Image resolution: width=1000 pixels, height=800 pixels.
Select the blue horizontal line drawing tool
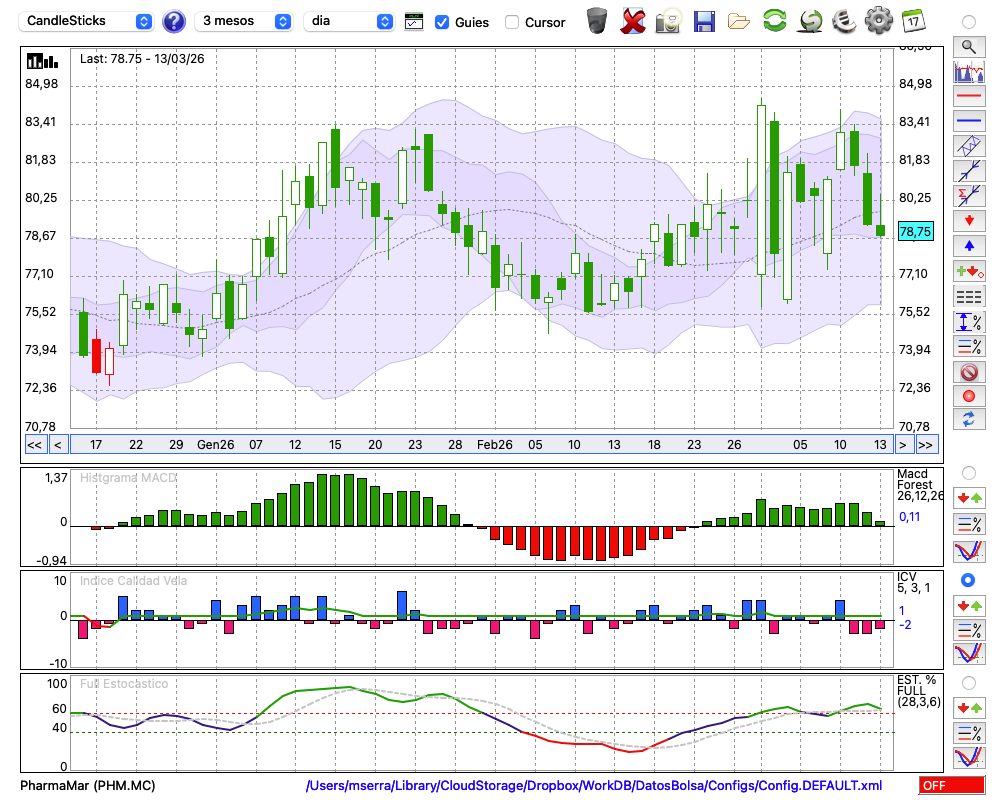tap(968, 121)
